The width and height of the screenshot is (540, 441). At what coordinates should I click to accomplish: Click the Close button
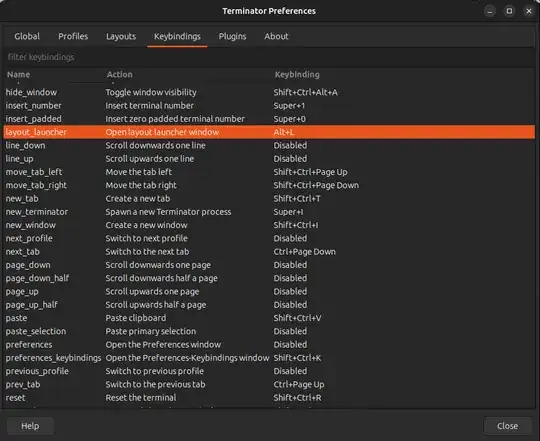click(x=507, y=426)
